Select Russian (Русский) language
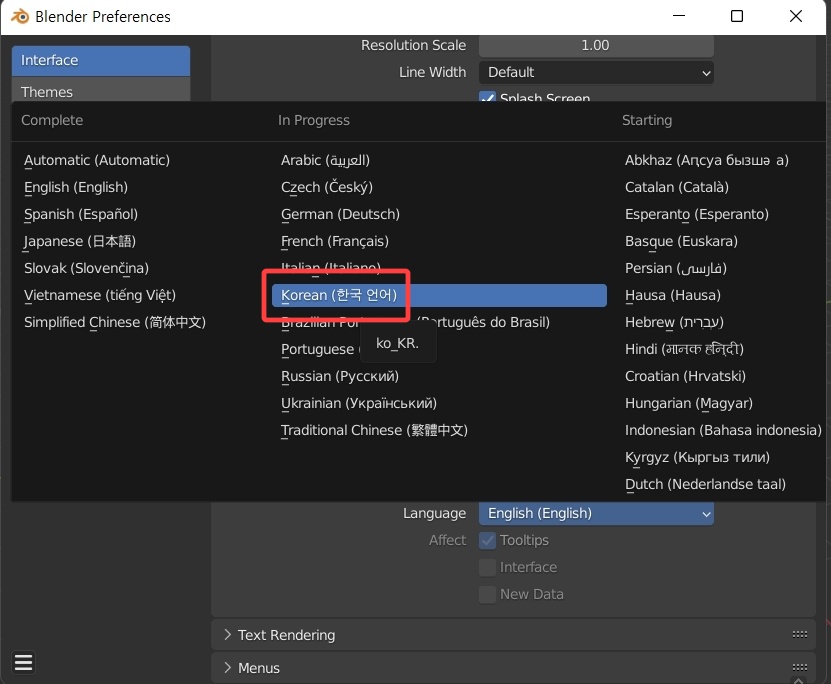The image size is (831, 684). (340, 376)
